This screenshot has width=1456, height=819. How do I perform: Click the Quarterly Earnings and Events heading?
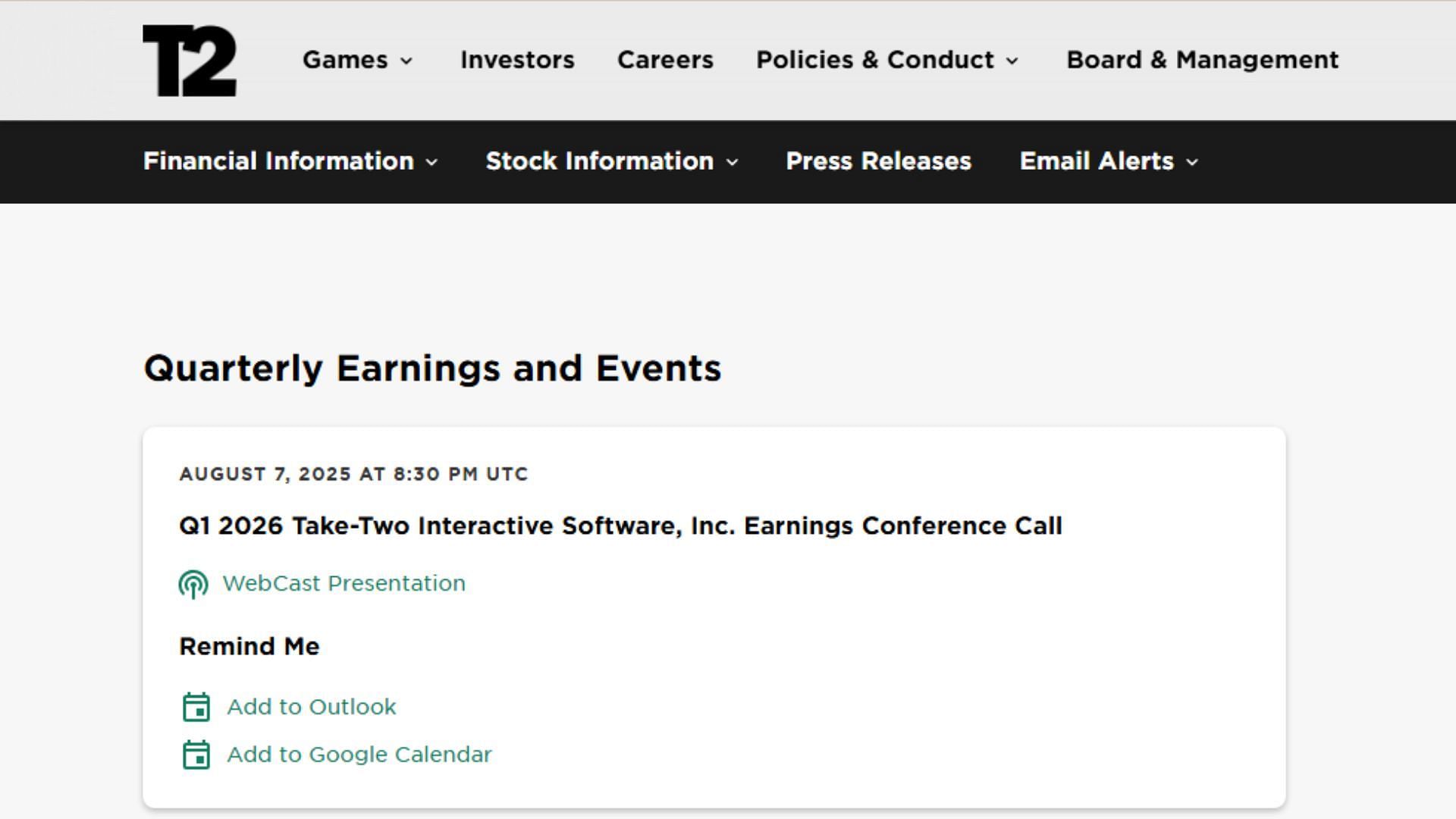click(432, 369)
